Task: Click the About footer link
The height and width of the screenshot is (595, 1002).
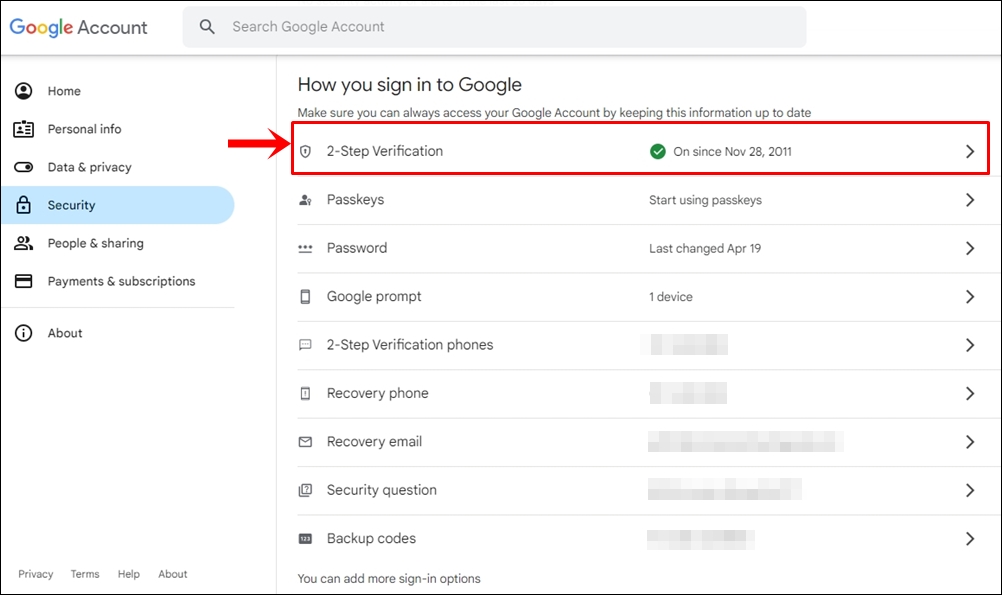Action: click(x=173, y=574)
